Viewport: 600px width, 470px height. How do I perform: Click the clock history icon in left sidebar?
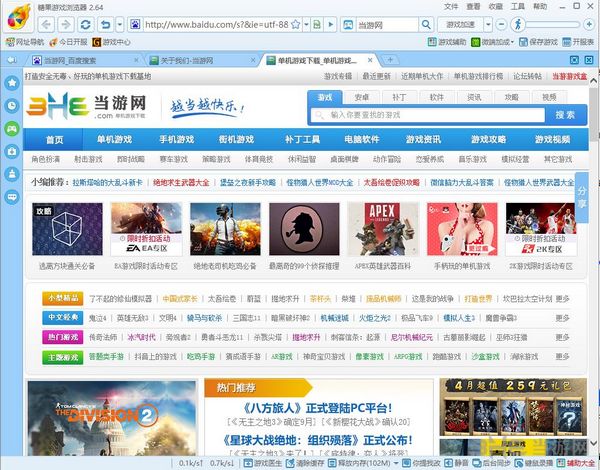pos(12,105)
